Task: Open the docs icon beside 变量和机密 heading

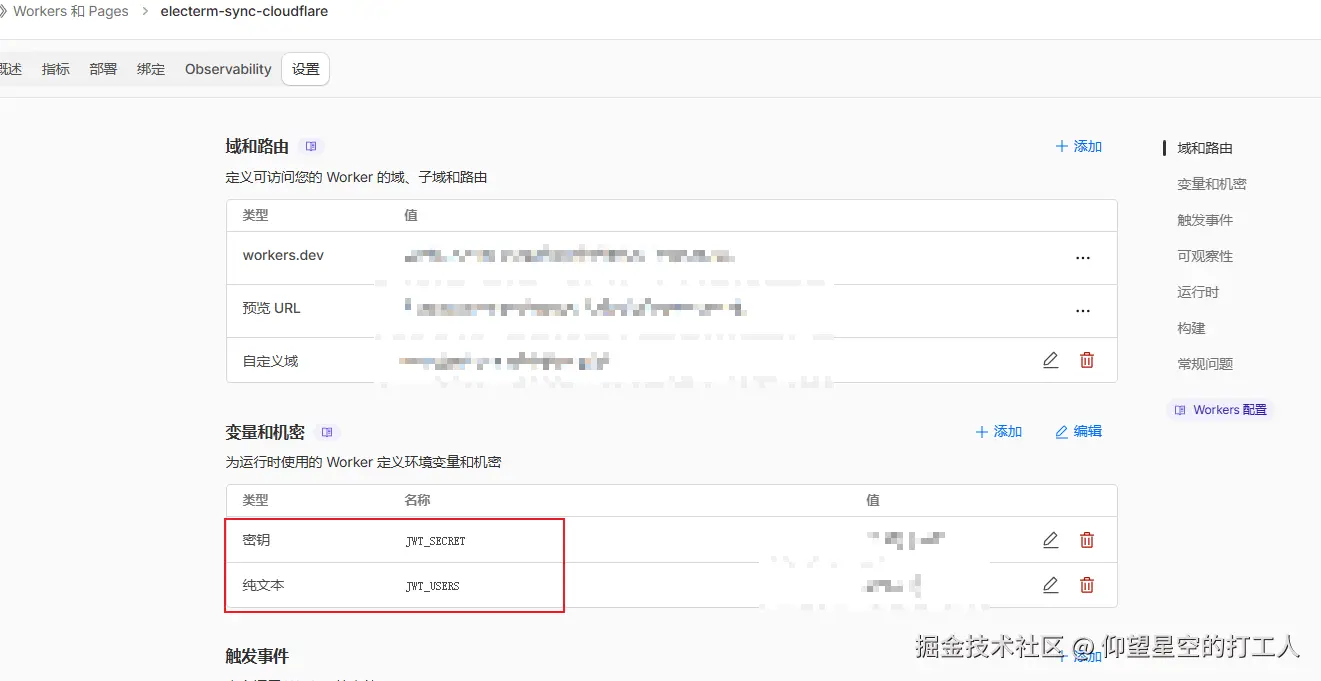Action: [x=327, y=432]
